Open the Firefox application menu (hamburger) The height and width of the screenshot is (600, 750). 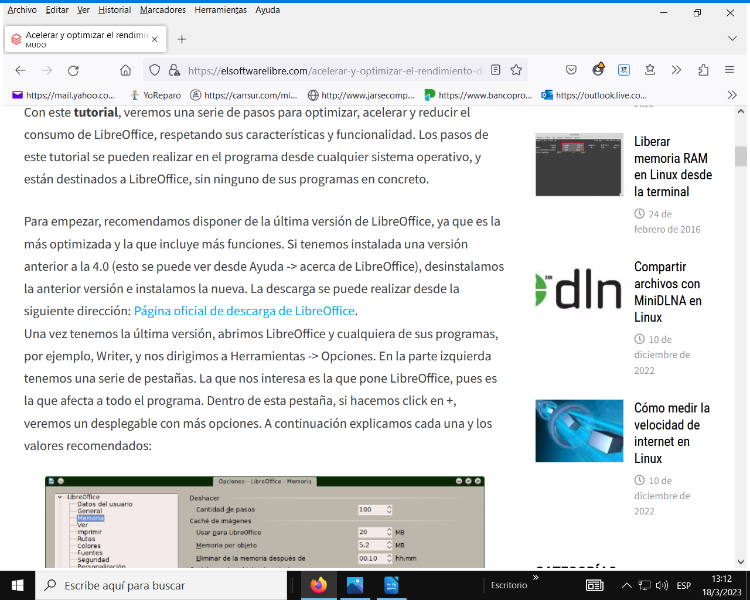tap(731, 70)
